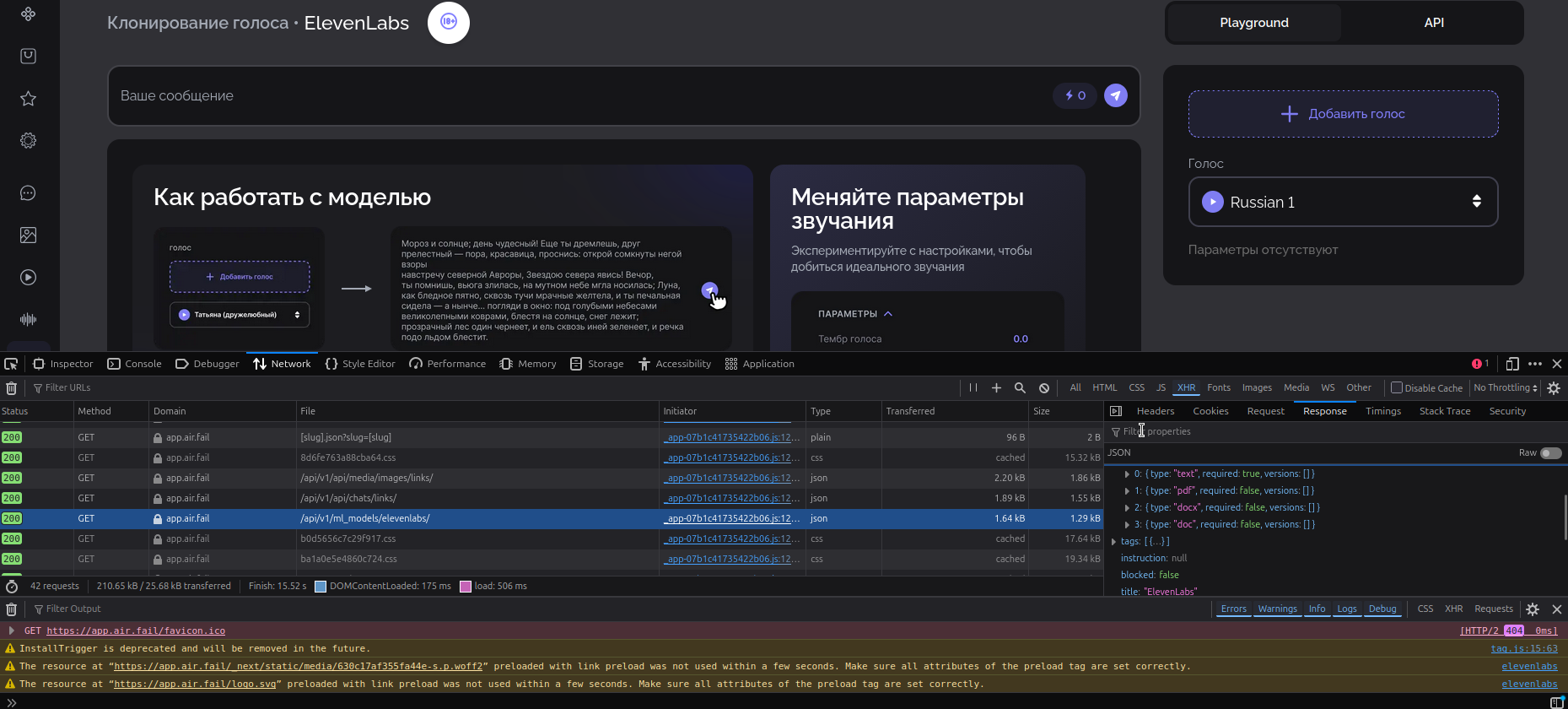
Task: Open the Storage DevTools tab
Action: [596, 364]
